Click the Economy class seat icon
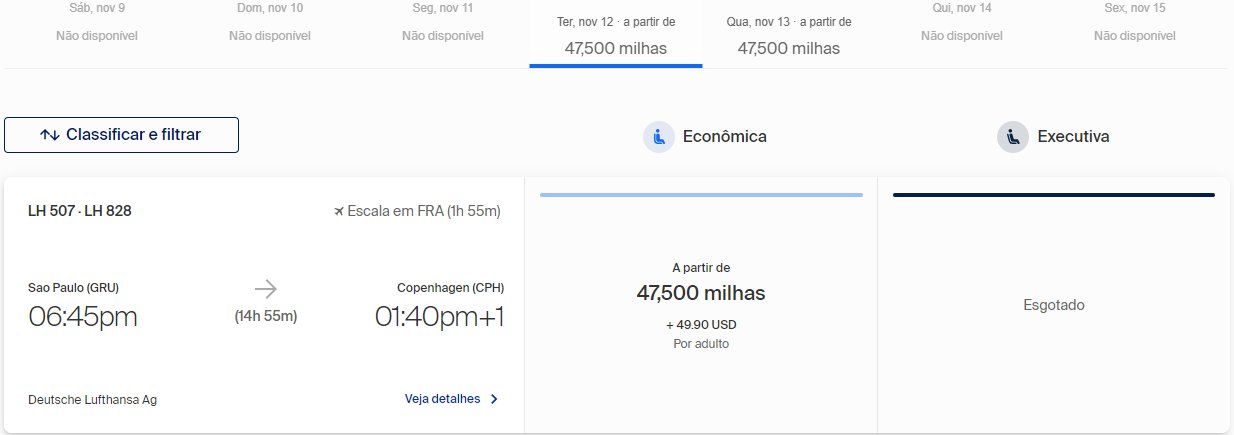The width and height of the screenshot is (1234, 435). point(659,137)
